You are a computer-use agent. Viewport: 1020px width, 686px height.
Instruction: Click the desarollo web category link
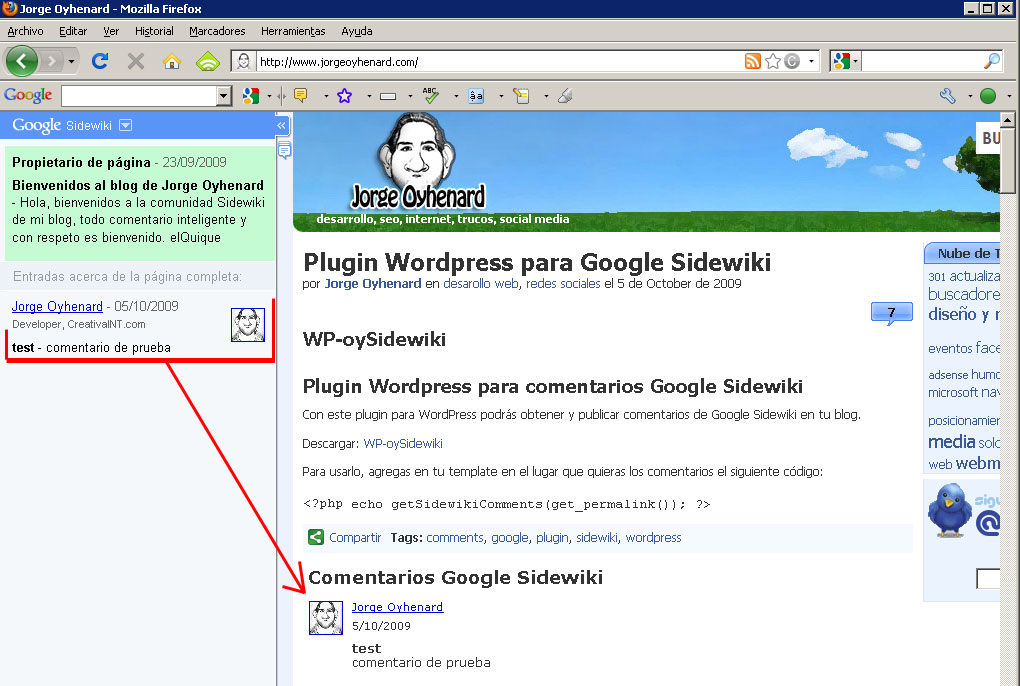click(x=481, y=284)
